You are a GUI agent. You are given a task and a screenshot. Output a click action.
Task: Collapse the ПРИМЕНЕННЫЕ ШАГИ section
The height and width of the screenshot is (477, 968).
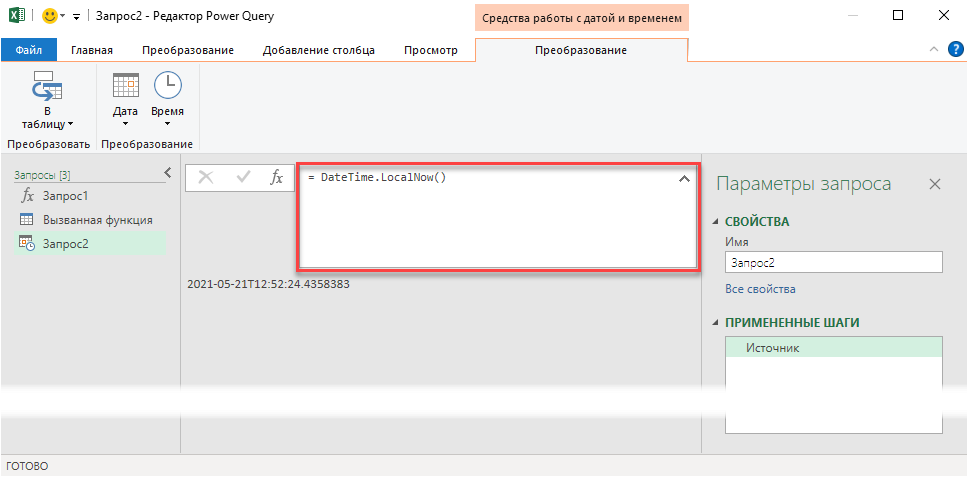pos(716,323)
